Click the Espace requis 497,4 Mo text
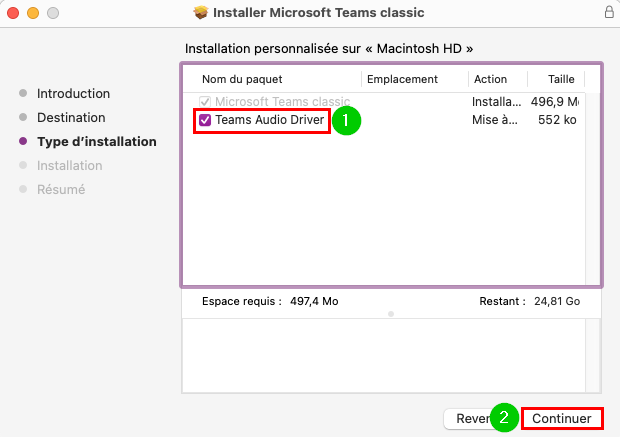The image size is (620, 437). pyautogui.click(x=270, y=301)
